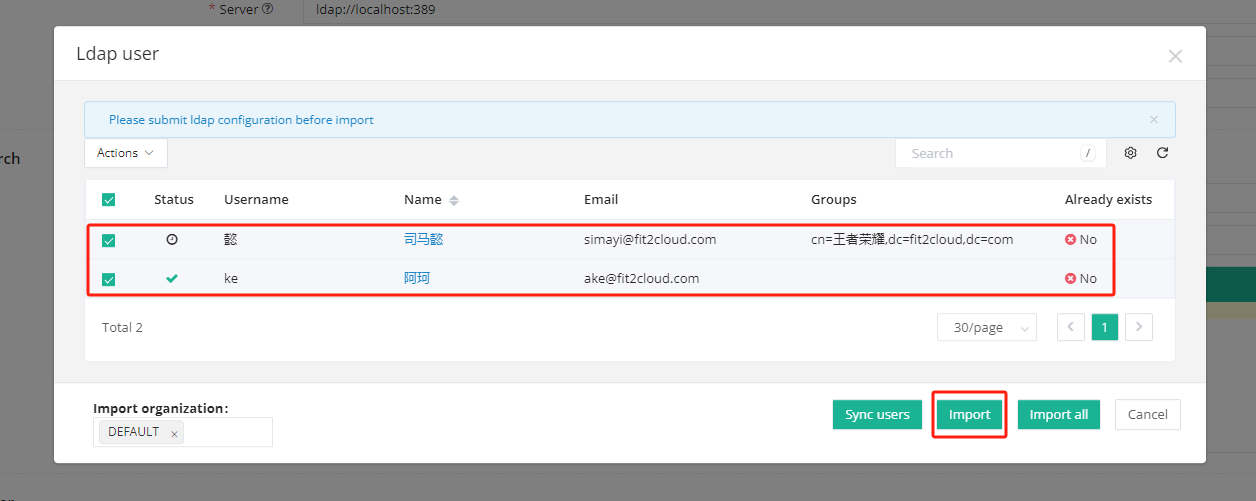Dismiss the ldap configuration notice

point(1153,120)
